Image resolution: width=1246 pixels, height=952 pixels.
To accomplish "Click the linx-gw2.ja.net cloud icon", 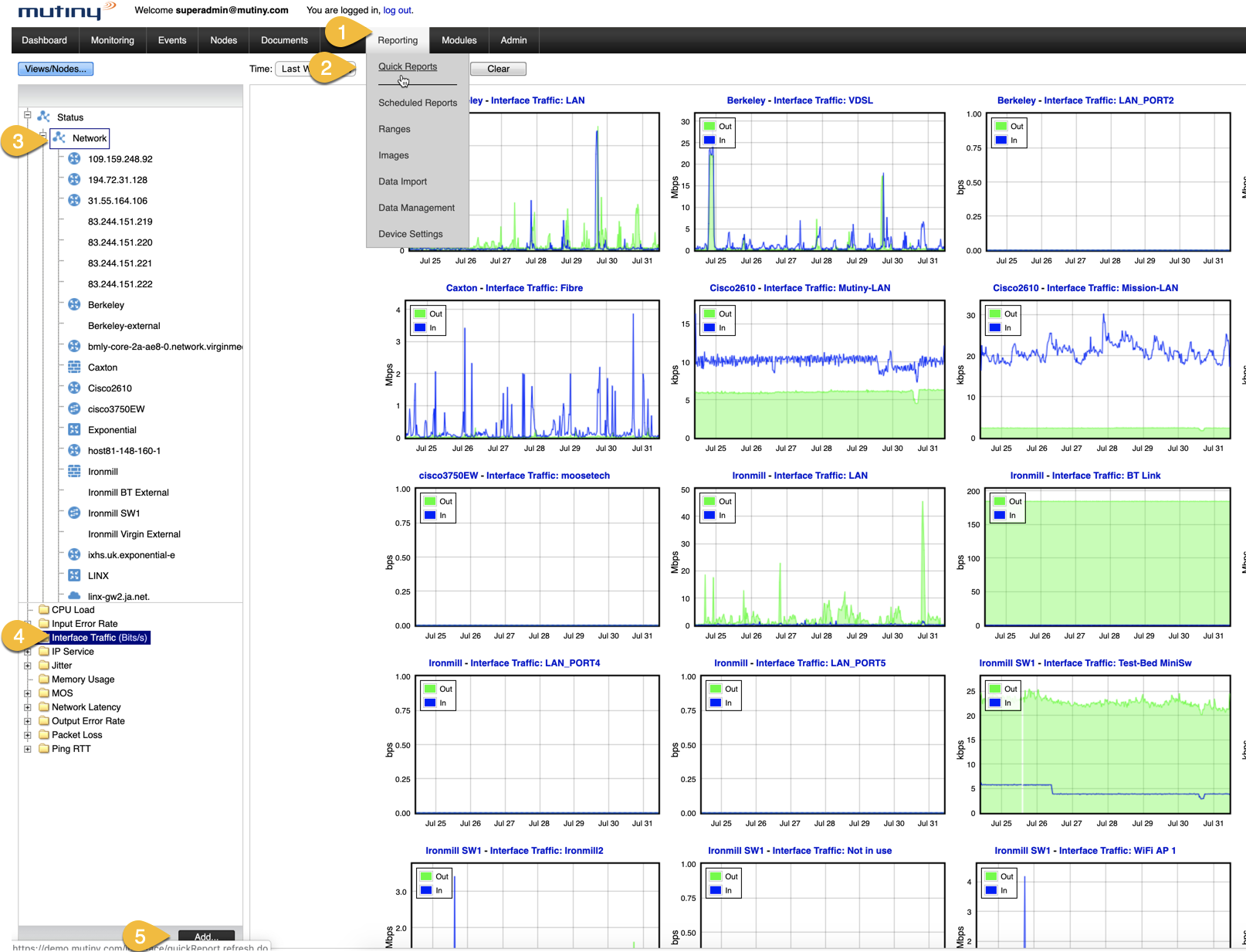I will point(74,596).
